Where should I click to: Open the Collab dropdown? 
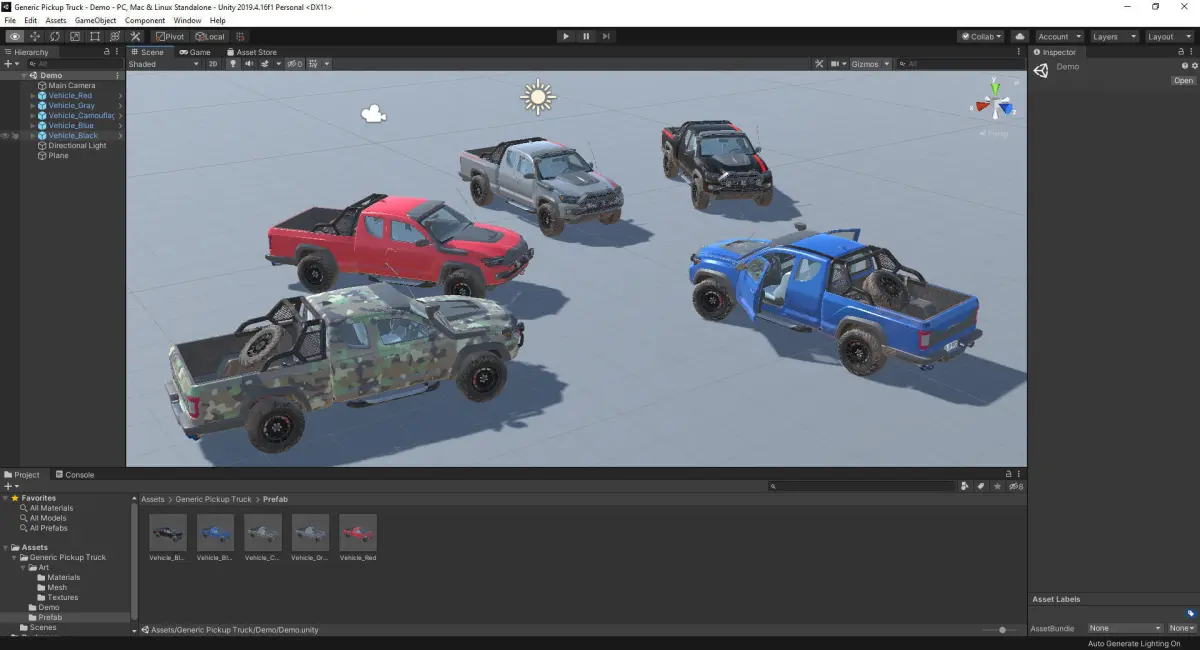pyautogui.click(x=982, y=36)
